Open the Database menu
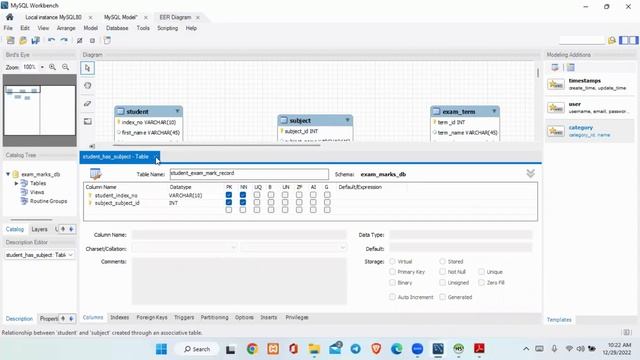The height and width of the screenshot is (360, 640). tap(117, 28)
